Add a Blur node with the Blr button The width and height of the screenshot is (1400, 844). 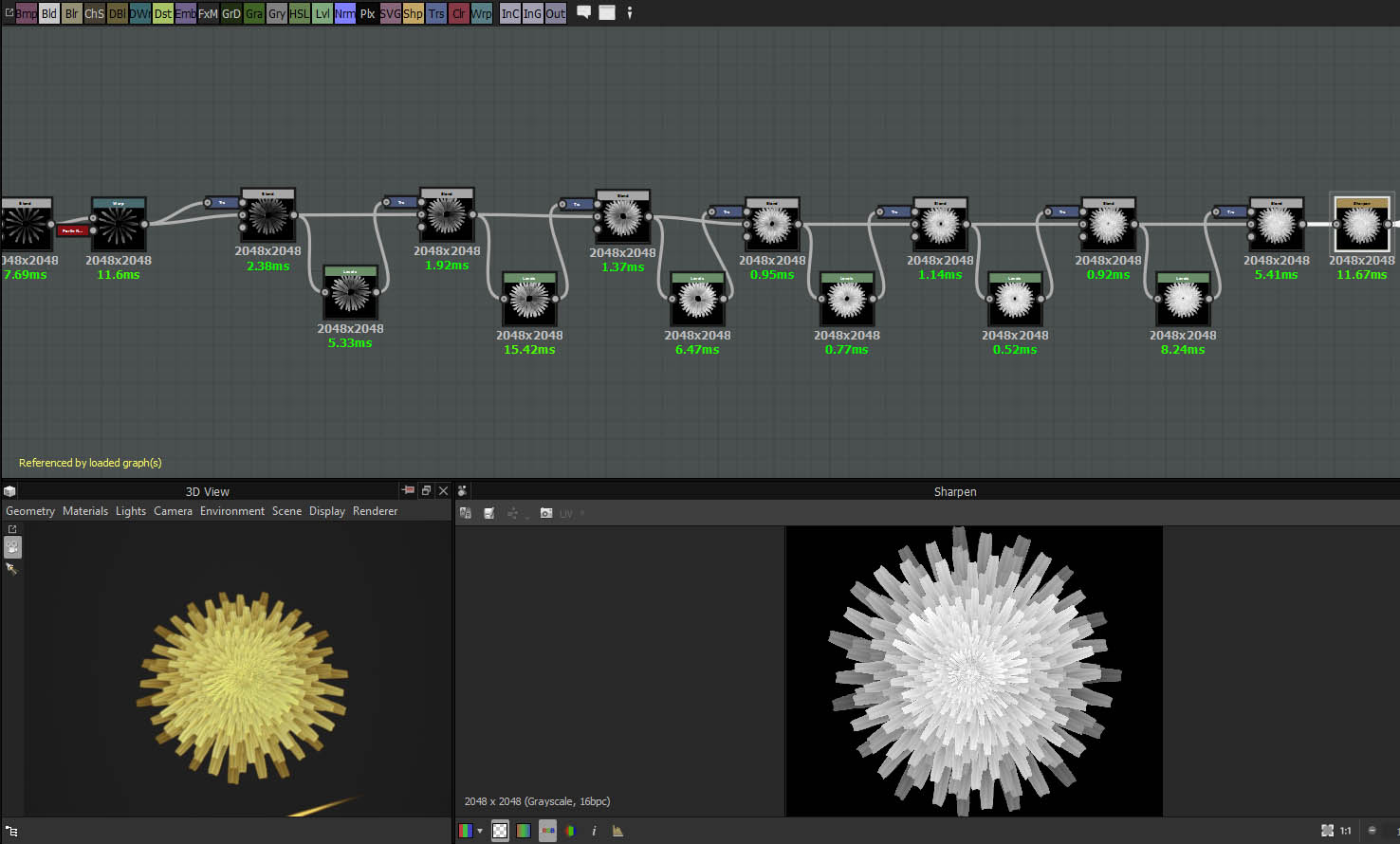pos(71,13)
